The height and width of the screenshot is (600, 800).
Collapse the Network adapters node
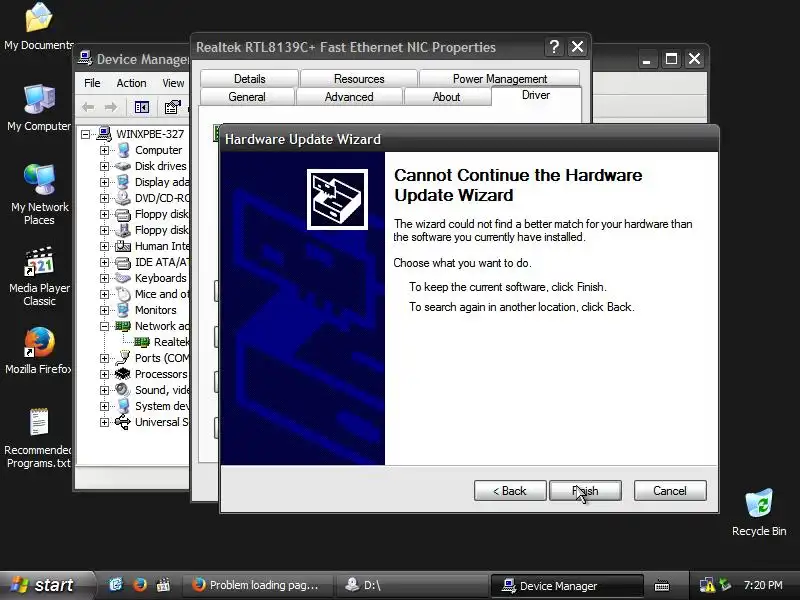point(104,326)
